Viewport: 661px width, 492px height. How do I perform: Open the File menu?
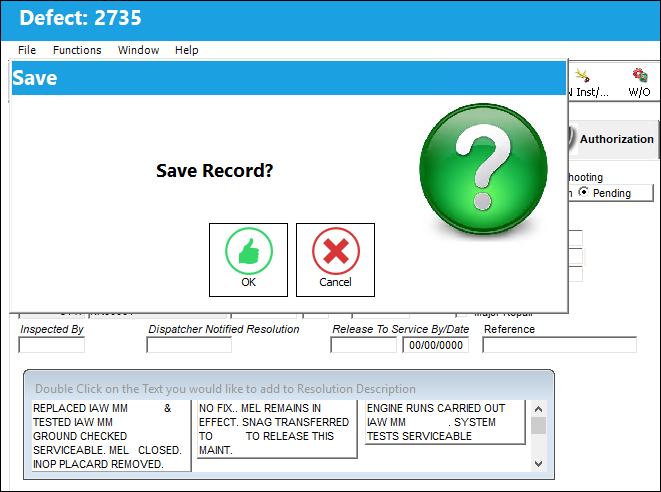(27, 50)
